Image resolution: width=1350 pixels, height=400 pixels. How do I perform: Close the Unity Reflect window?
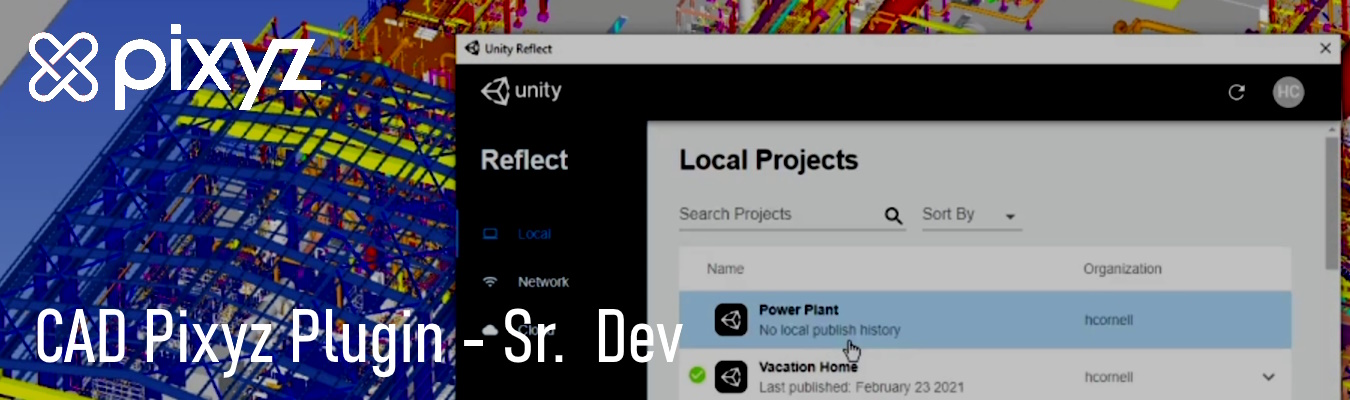click(1326, 48)
